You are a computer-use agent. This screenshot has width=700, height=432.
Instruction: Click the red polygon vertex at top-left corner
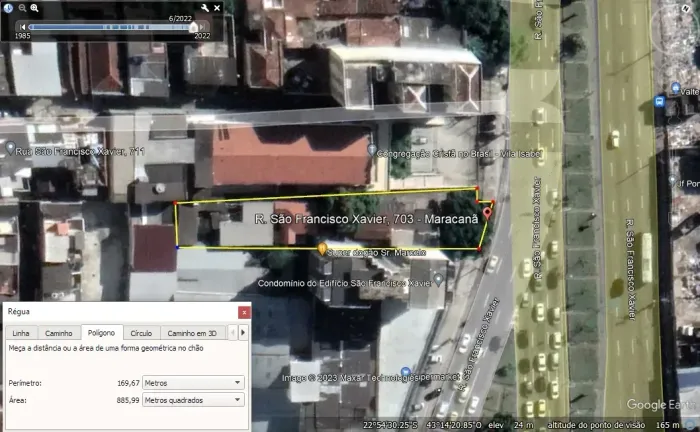point(175,204)
